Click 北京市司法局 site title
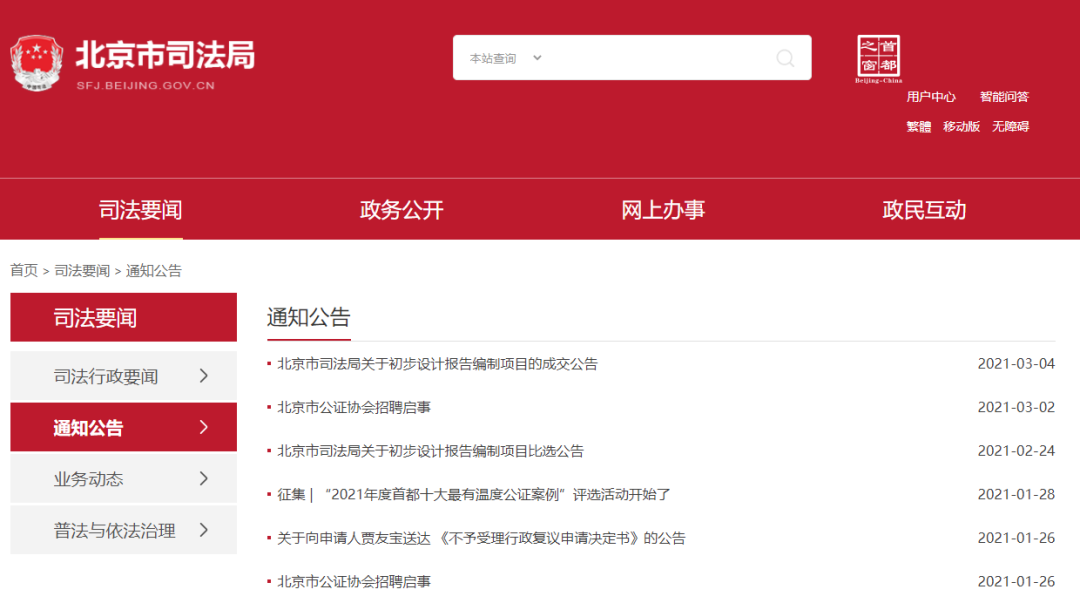Image resolution: width=1080 pixels, height=603 pixels. click(165, 54)
